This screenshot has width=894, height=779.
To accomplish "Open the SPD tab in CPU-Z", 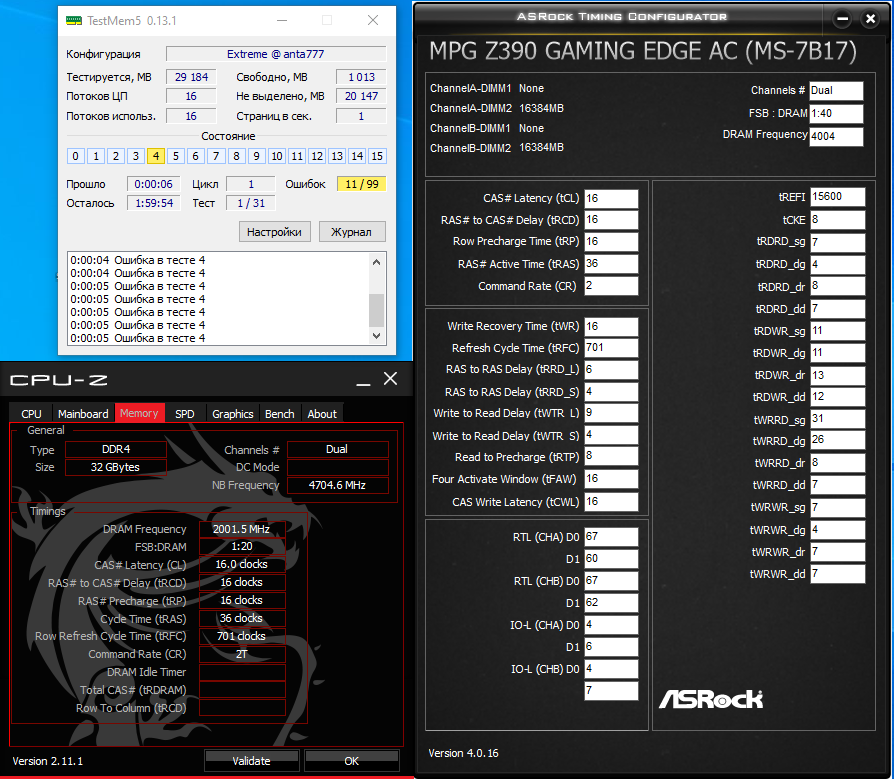I will point(184,414).
